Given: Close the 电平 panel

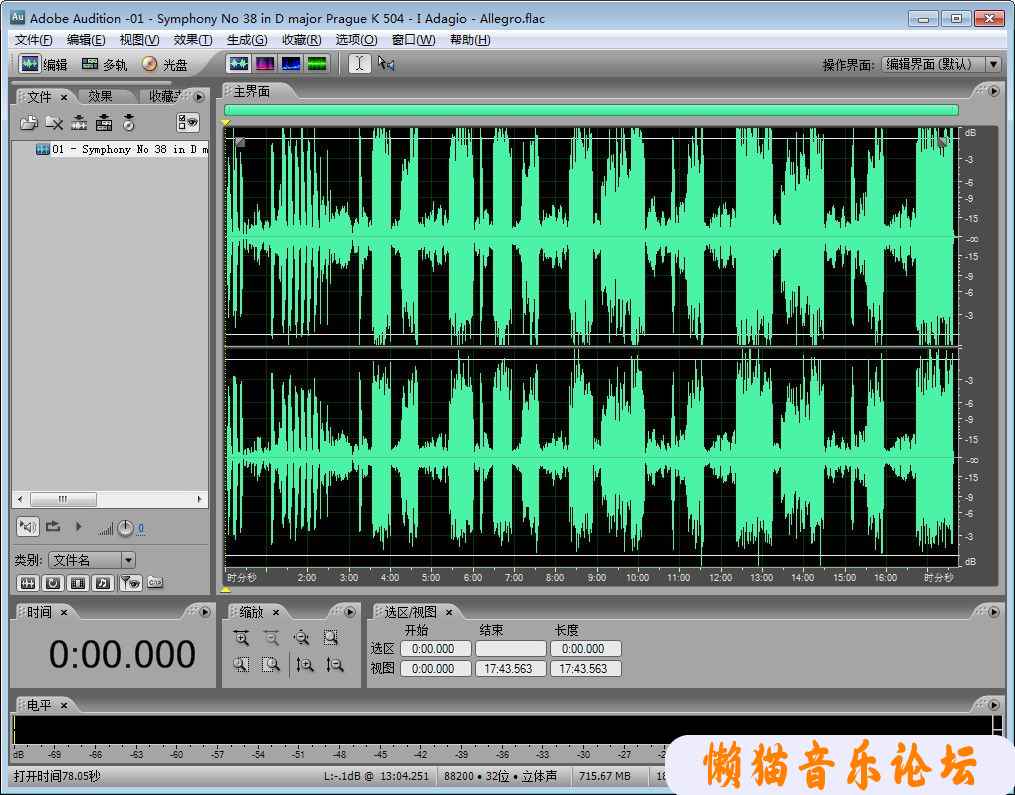Looking at the screenshot, I should (x=63, y=706).
